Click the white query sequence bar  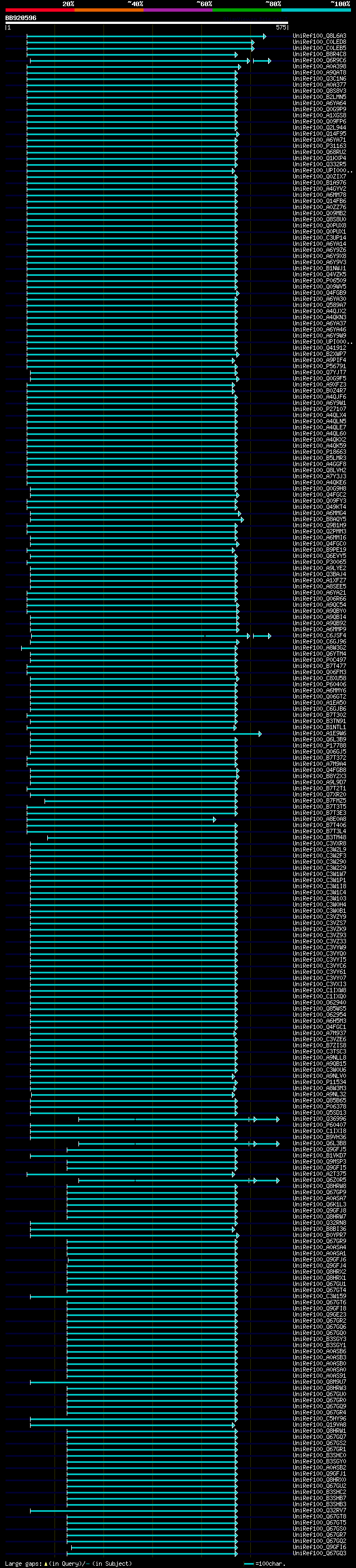pos(147,23)
